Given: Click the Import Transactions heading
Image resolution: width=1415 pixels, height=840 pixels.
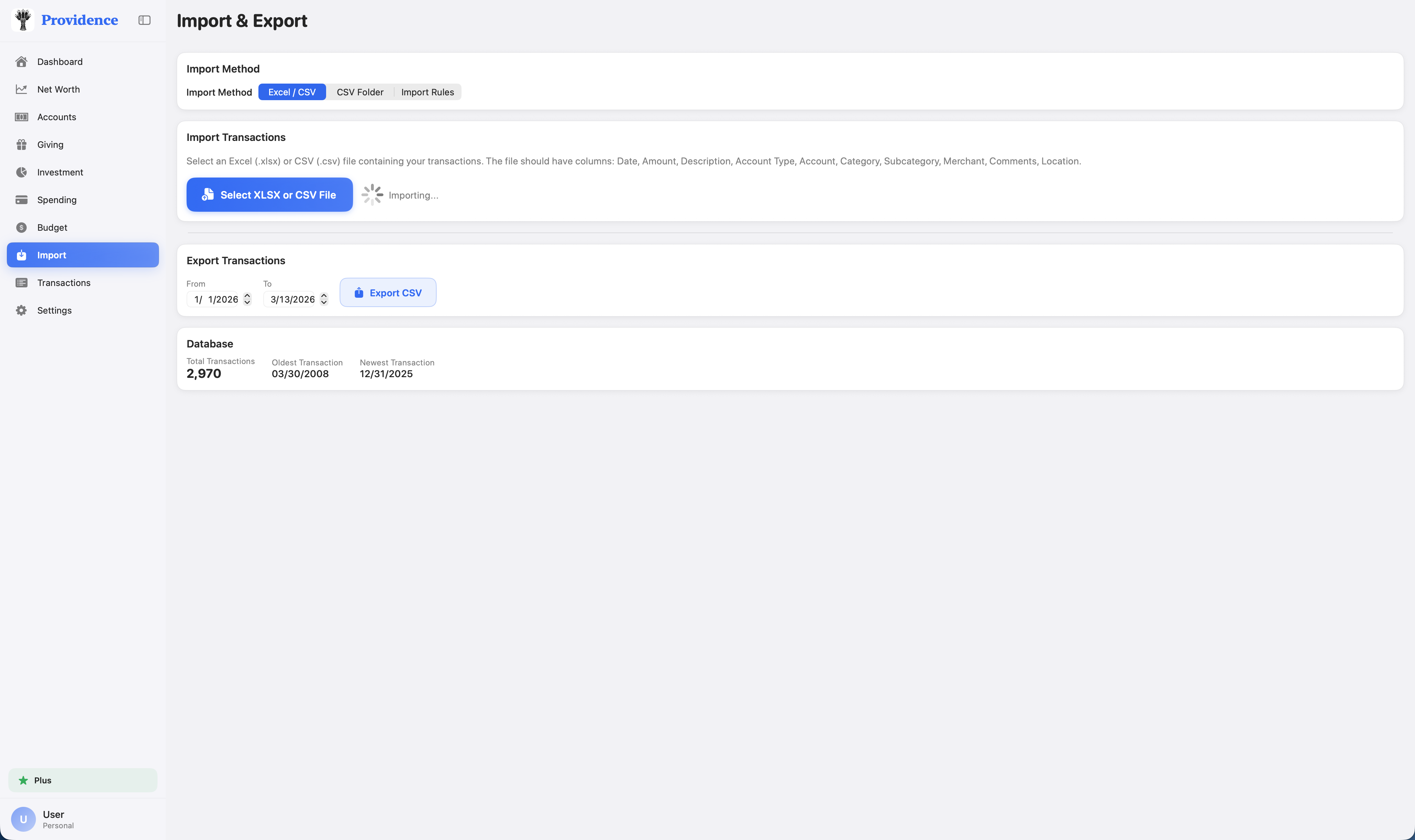Looking at the screenshot, I should pyautogui.click(x=236, y=137).
